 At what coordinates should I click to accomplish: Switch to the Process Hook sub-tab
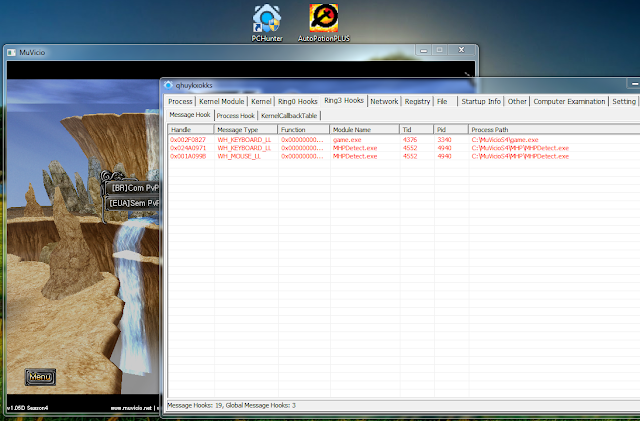click(236, 116)
